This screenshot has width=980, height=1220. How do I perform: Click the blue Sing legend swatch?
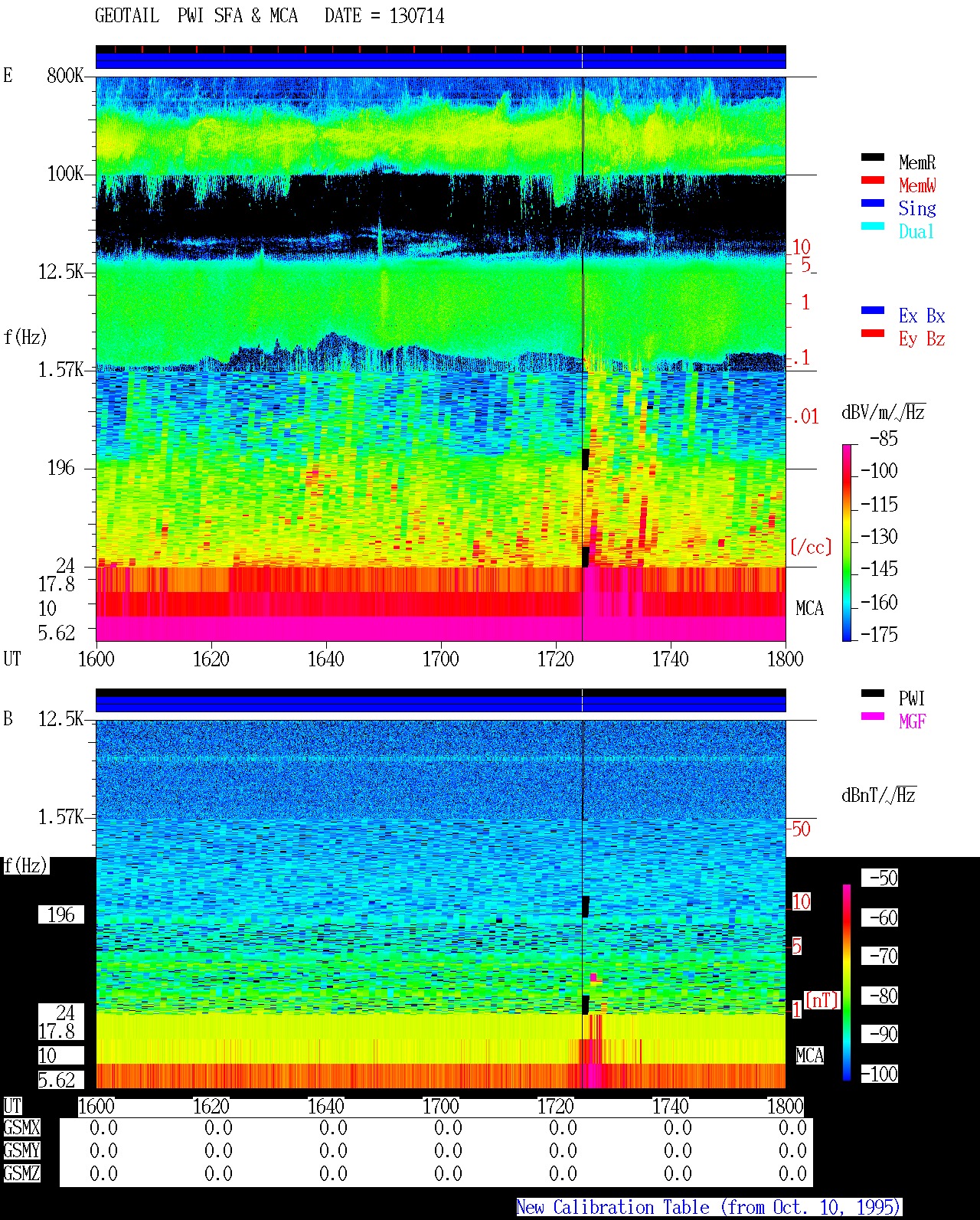tap(873, 204)
